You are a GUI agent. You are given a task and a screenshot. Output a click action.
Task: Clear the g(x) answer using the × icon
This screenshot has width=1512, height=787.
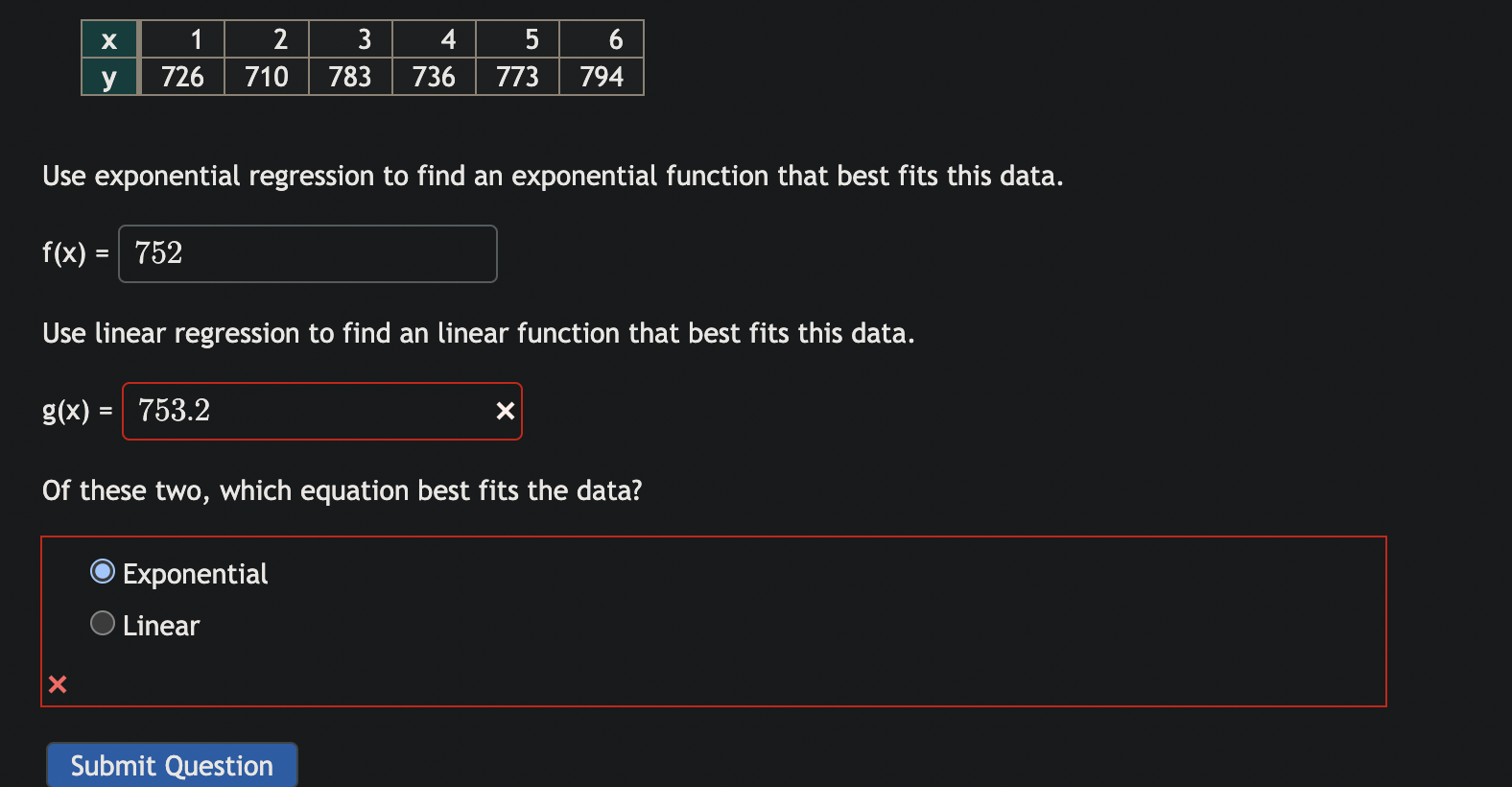pos(506,411)
